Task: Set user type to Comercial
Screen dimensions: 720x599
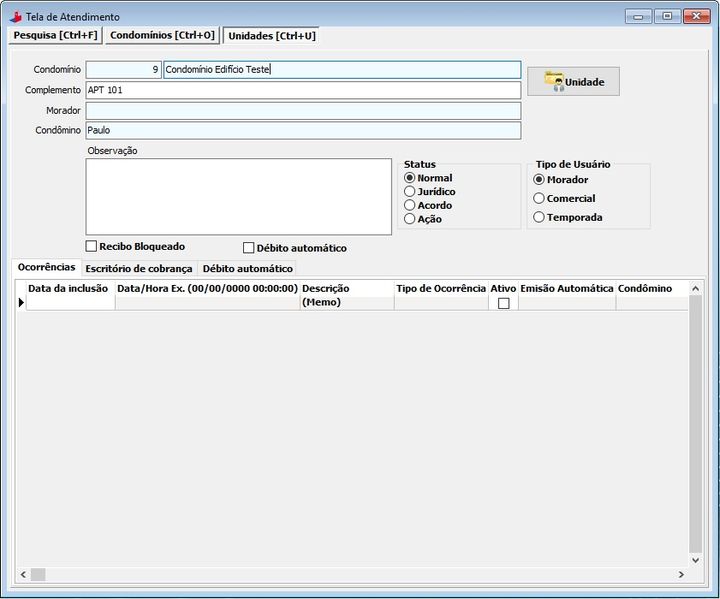Action: coord(539,198)
